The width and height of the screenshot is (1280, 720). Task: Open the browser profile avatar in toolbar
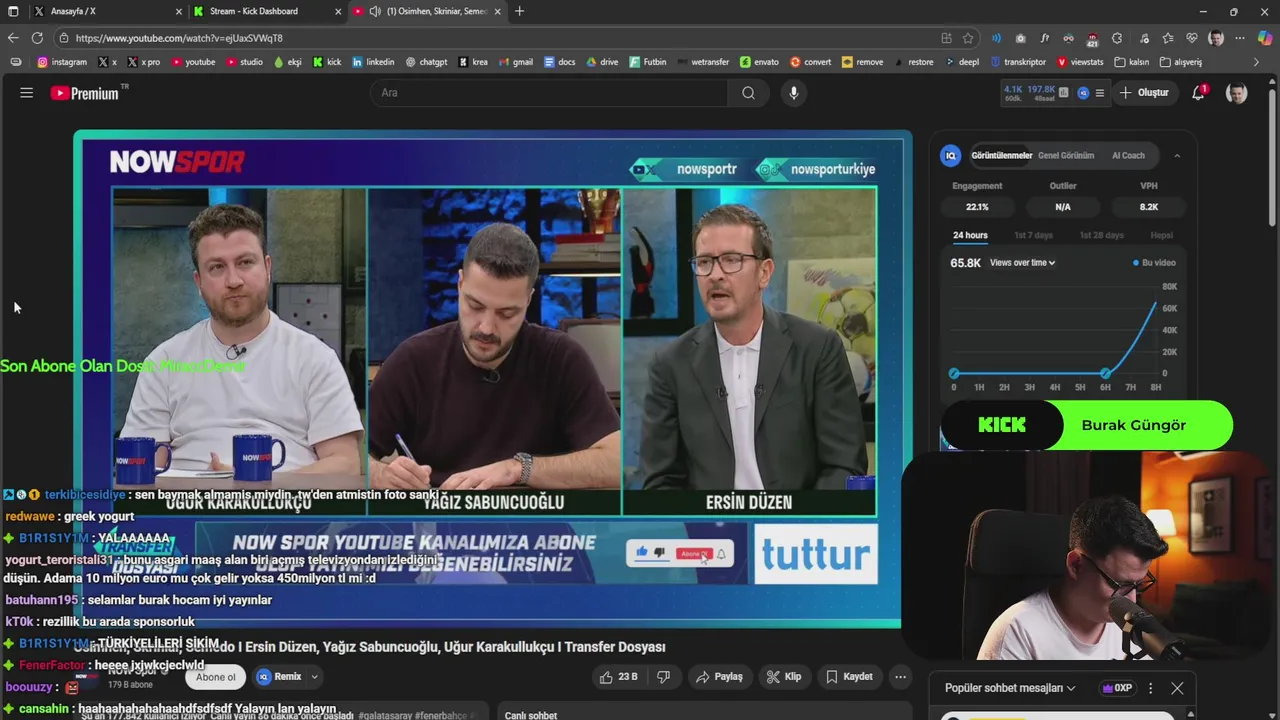[x=1216, y=38]
